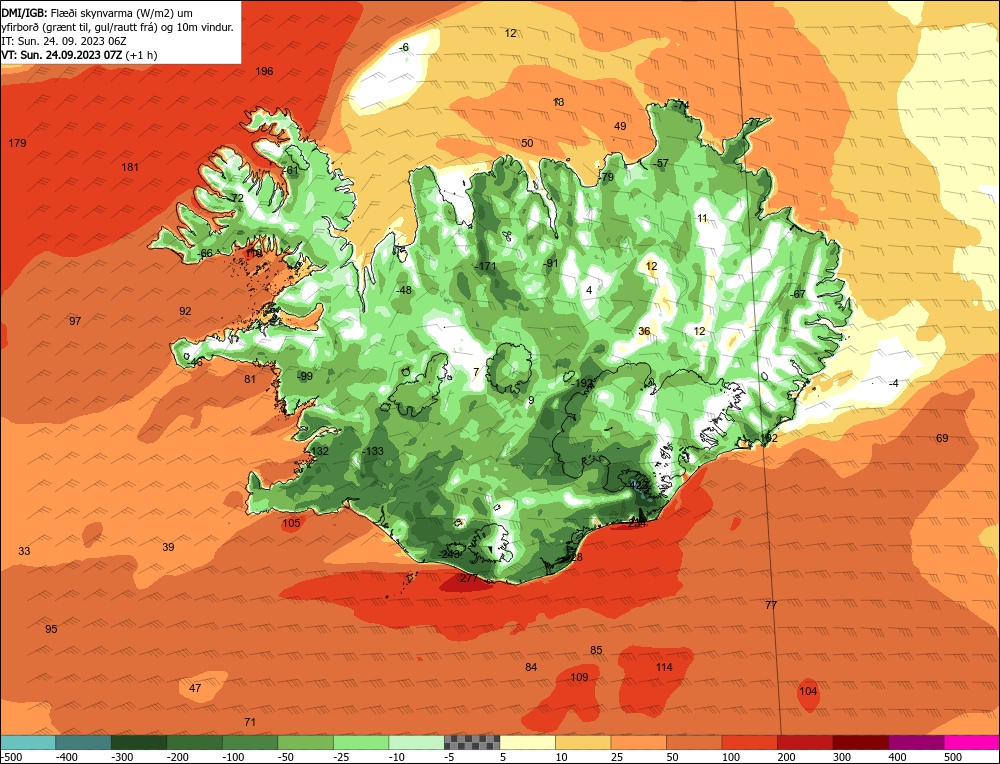Click the flux value 104 in the small red spot
The image size is (1000, 764).
pos(808,691)
